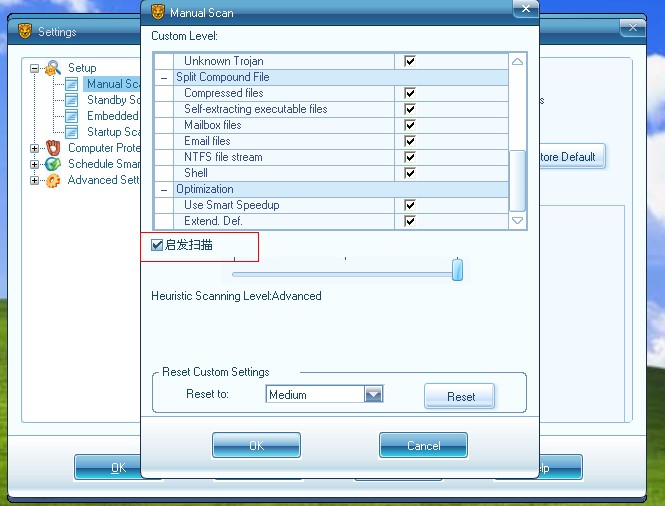Image resolution: width=665 pixels, height=506 pixels.
Task: Click the tiger icon in Manual Scan title bar
Action: [158, 12]
